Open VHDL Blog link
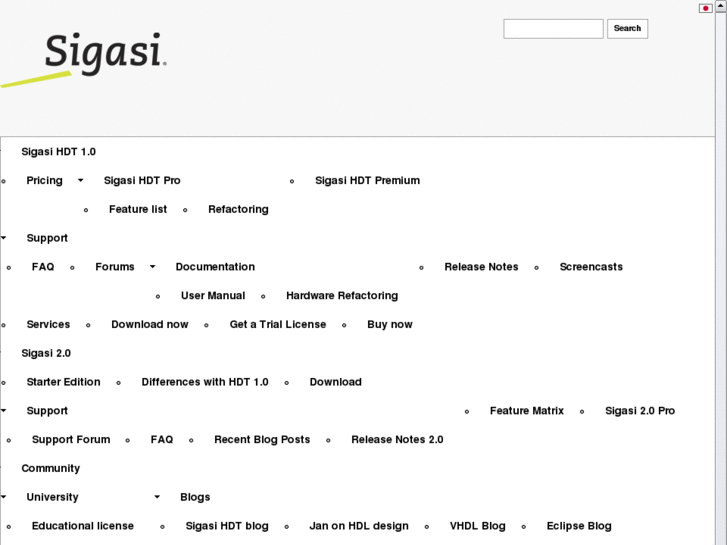This screenshot has width=727, height=545. point(478,526)
